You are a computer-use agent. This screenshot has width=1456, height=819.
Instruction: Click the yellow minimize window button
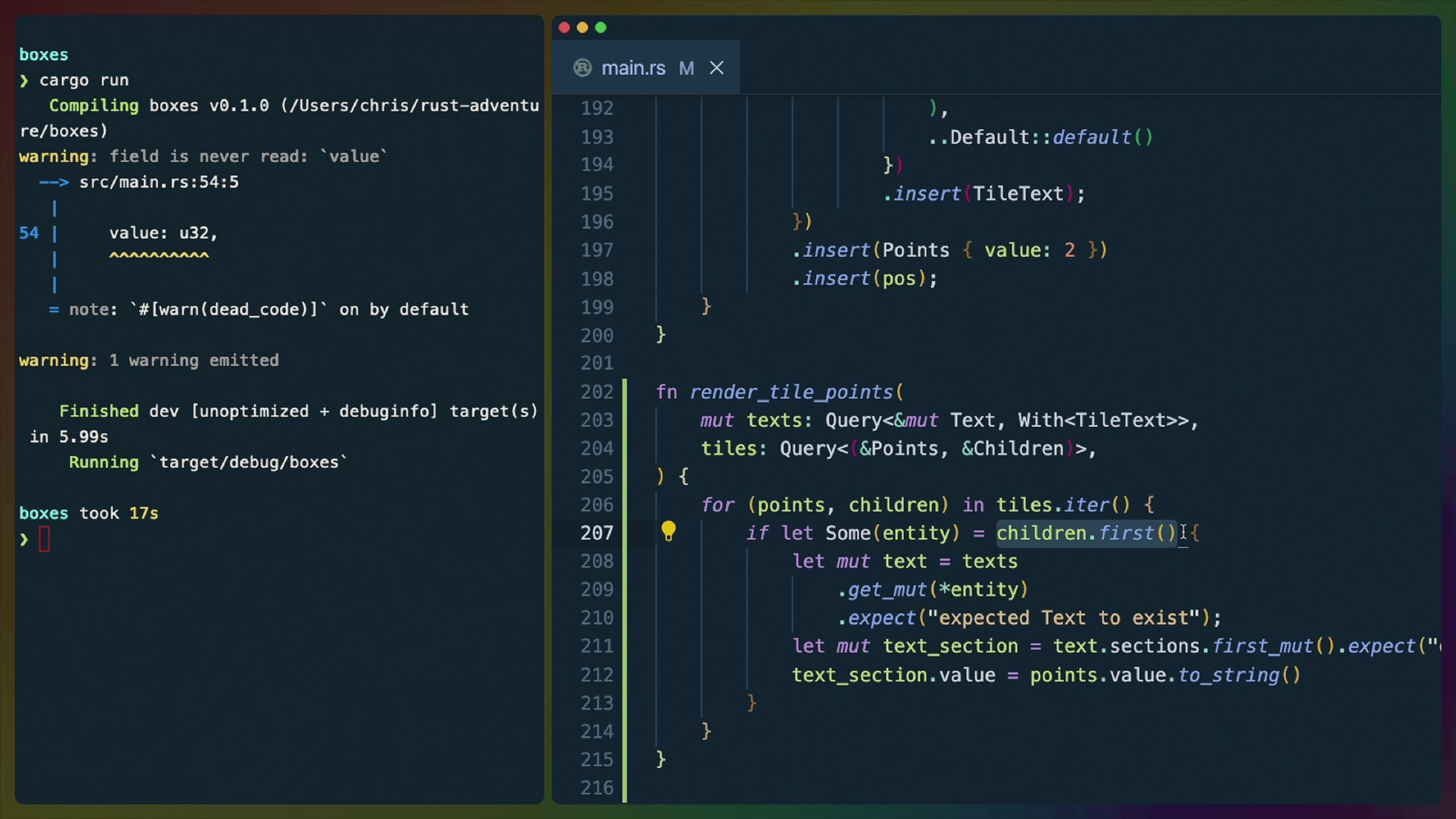(x=582, y=28)
